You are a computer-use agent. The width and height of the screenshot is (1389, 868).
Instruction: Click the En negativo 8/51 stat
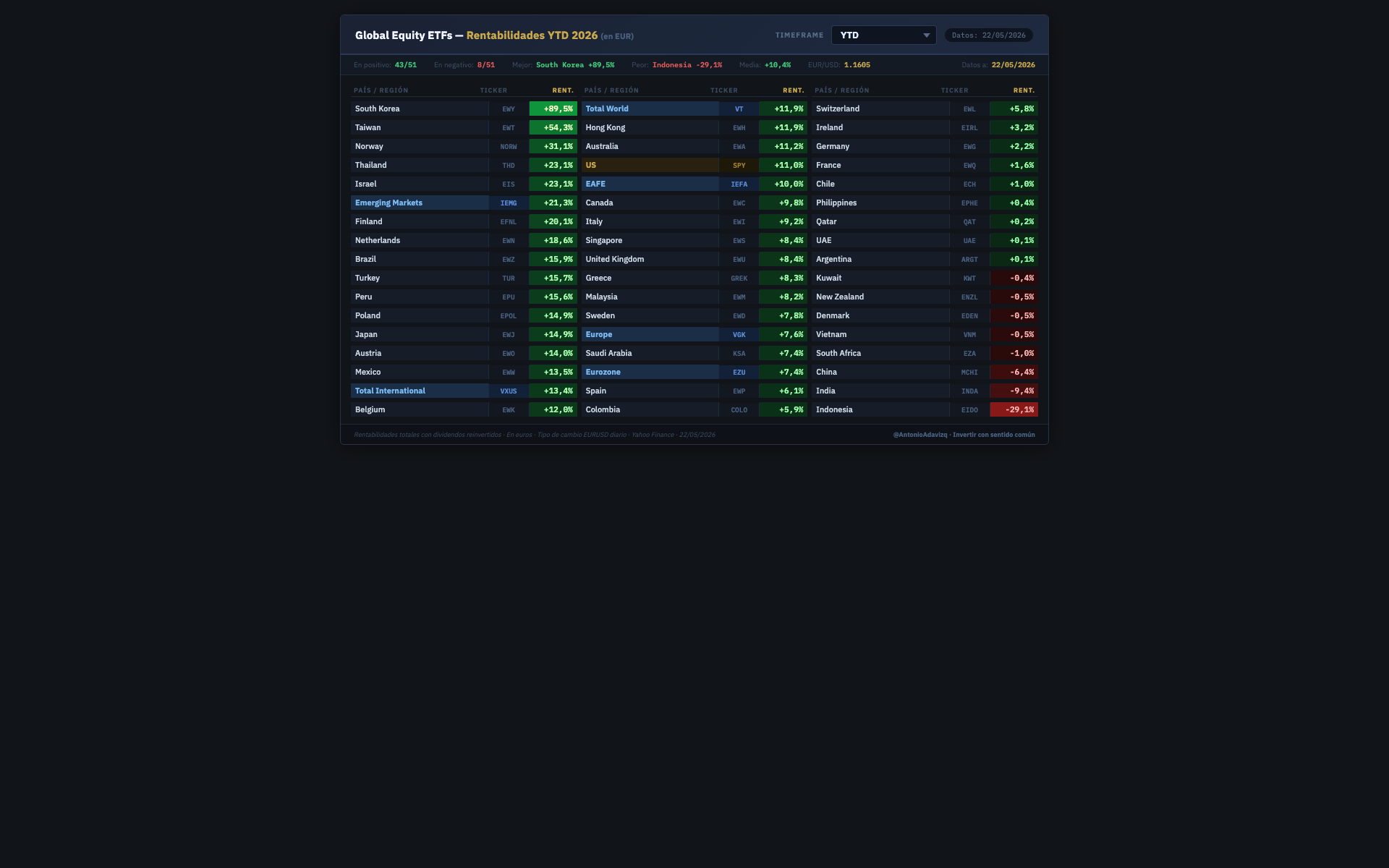pyautogui.click(x=464, y=65)
